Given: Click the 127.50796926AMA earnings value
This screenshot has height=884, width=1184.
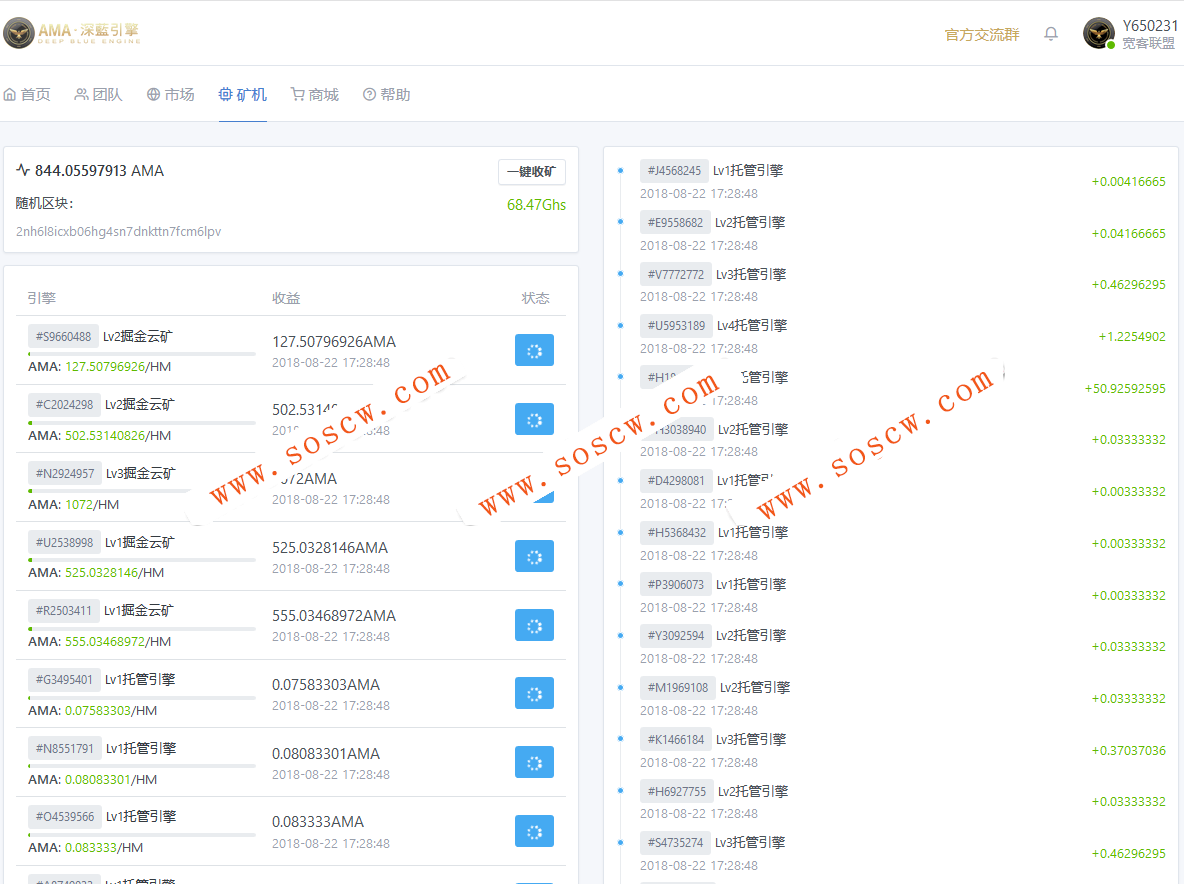Looking at the screenshot, I should (334, 342).
